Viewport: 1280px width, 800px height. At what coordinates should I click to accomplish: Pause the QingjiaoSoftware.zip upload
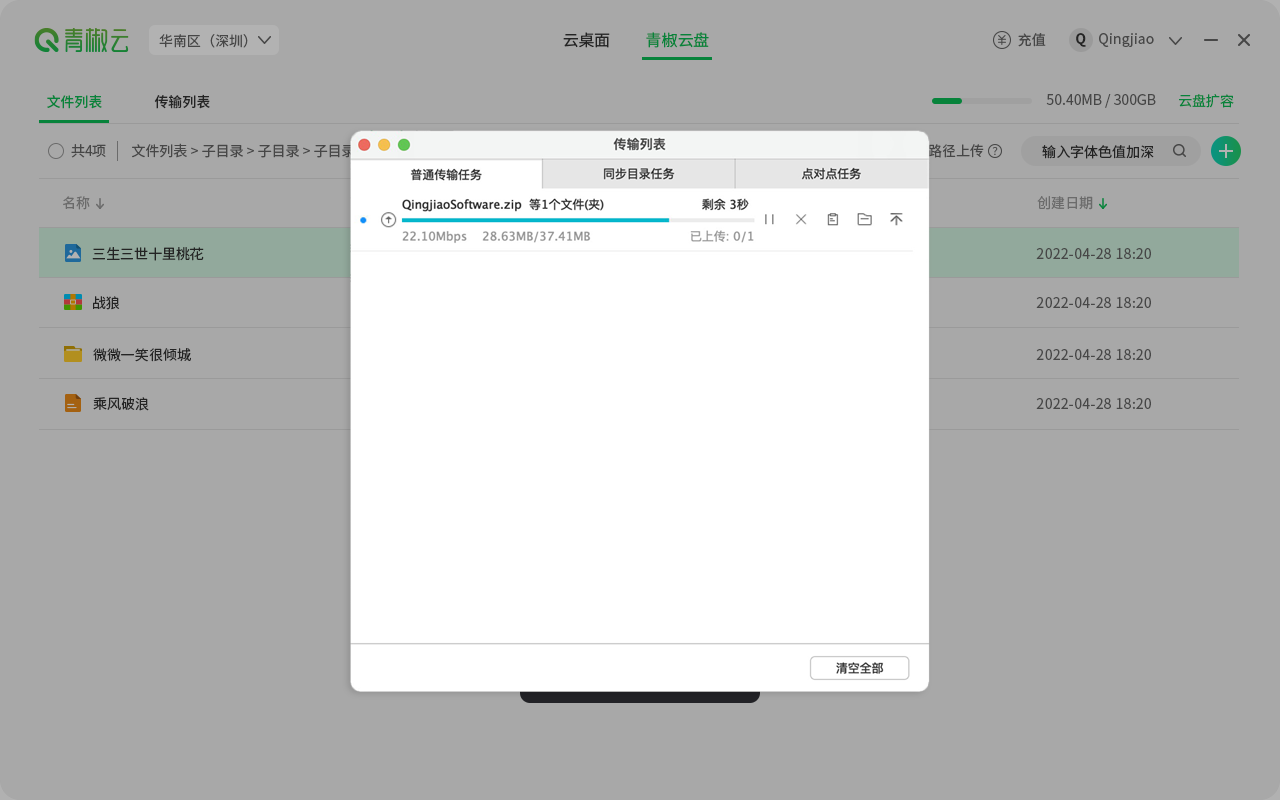(769, 219)
